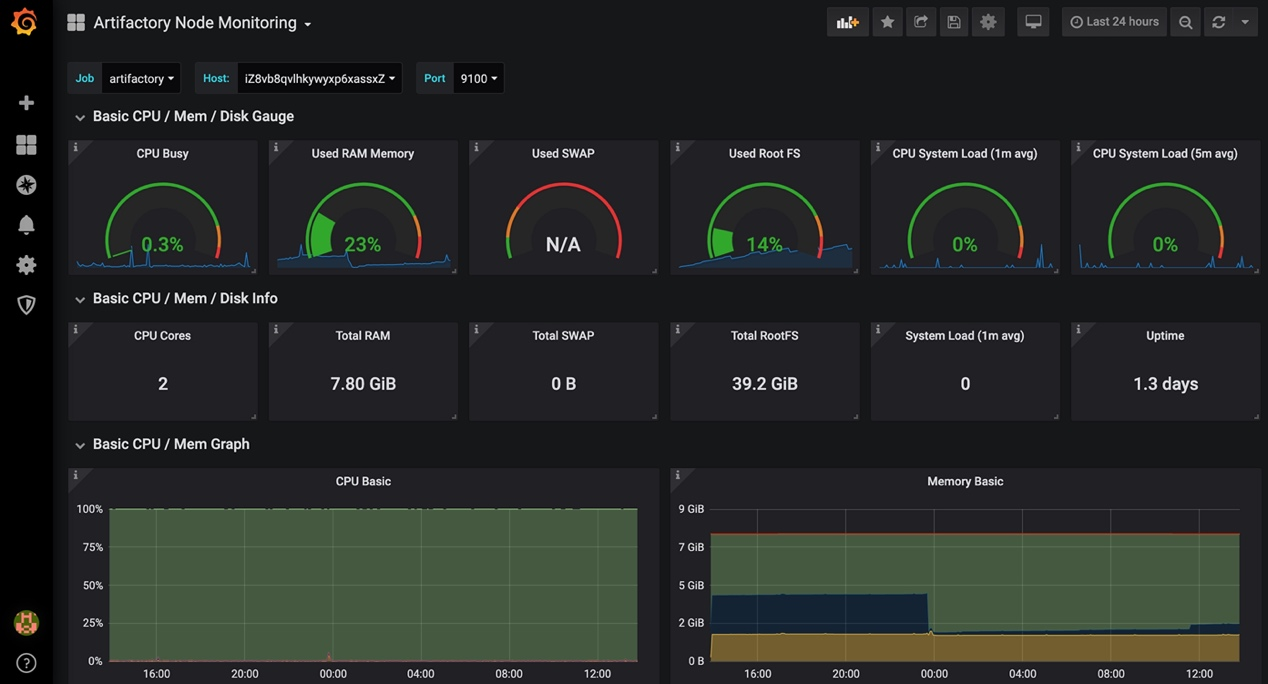Cycle view mode with monitor icon
The width and height of the screenshot is (1268, 684).
coord(1033,22)
